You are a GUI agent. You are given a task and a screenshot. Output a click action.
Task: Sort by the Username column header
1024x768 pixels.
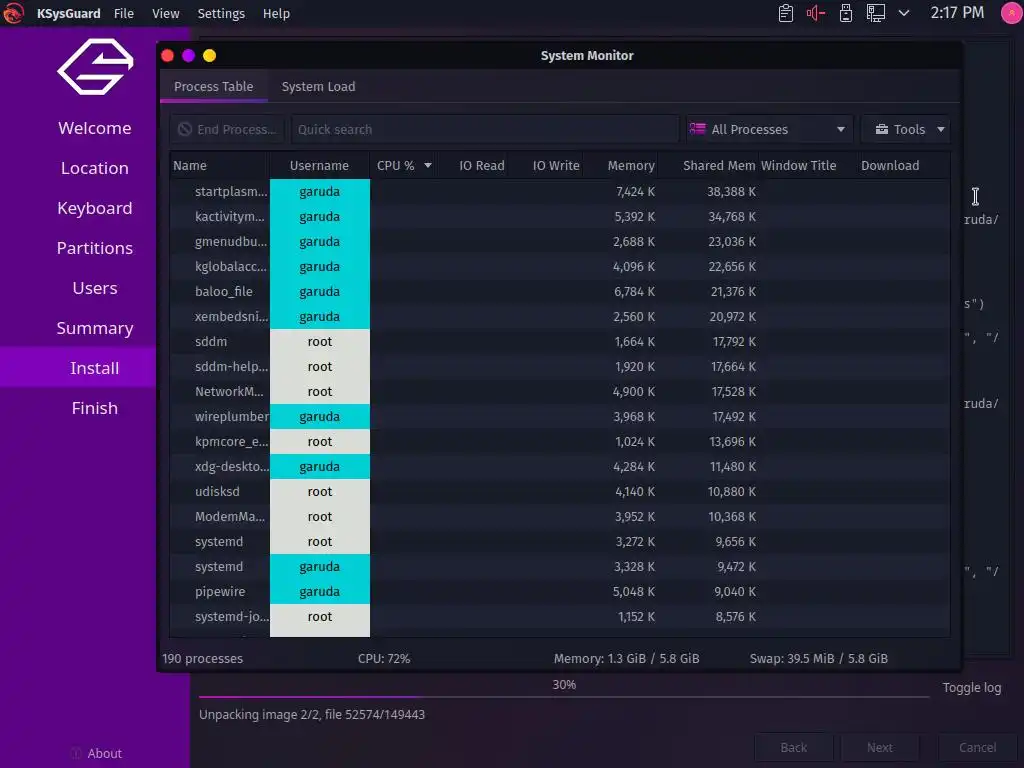(x=319, y=165)
